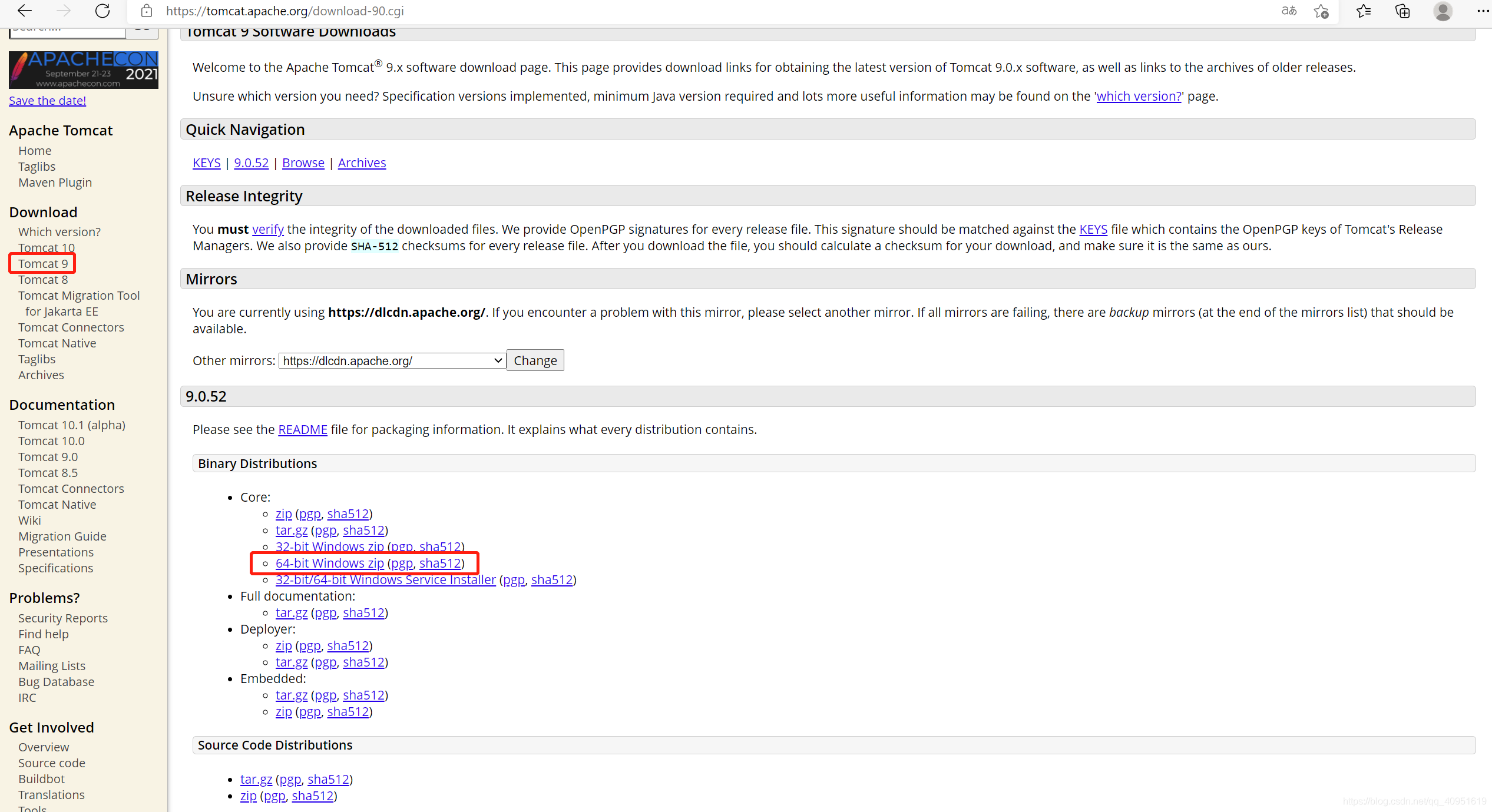1492x812 pixels.
Task: Open the README file link
Action: 302,429
